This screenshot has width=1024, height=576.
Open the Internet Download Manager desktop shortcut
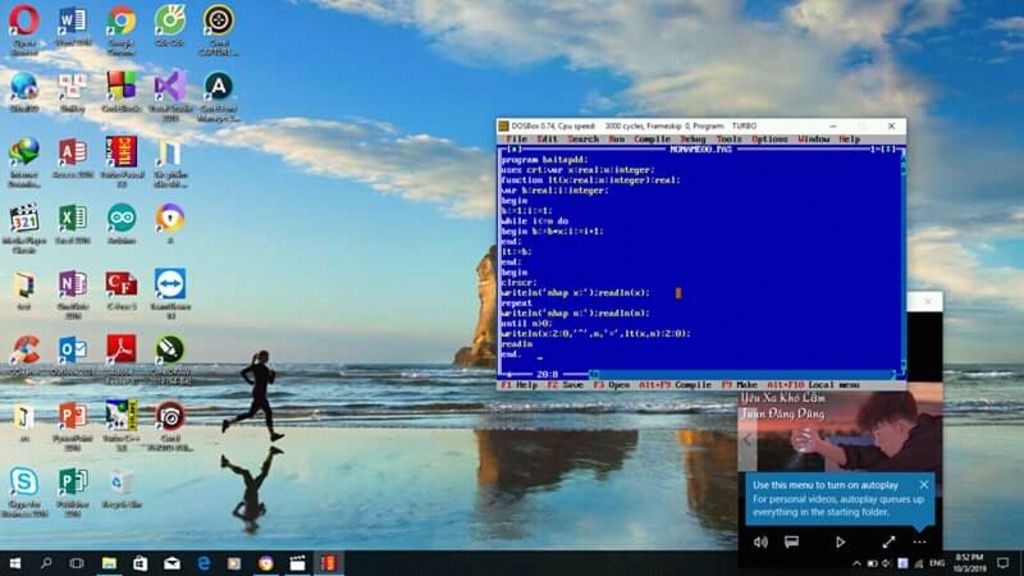[24, 152]
